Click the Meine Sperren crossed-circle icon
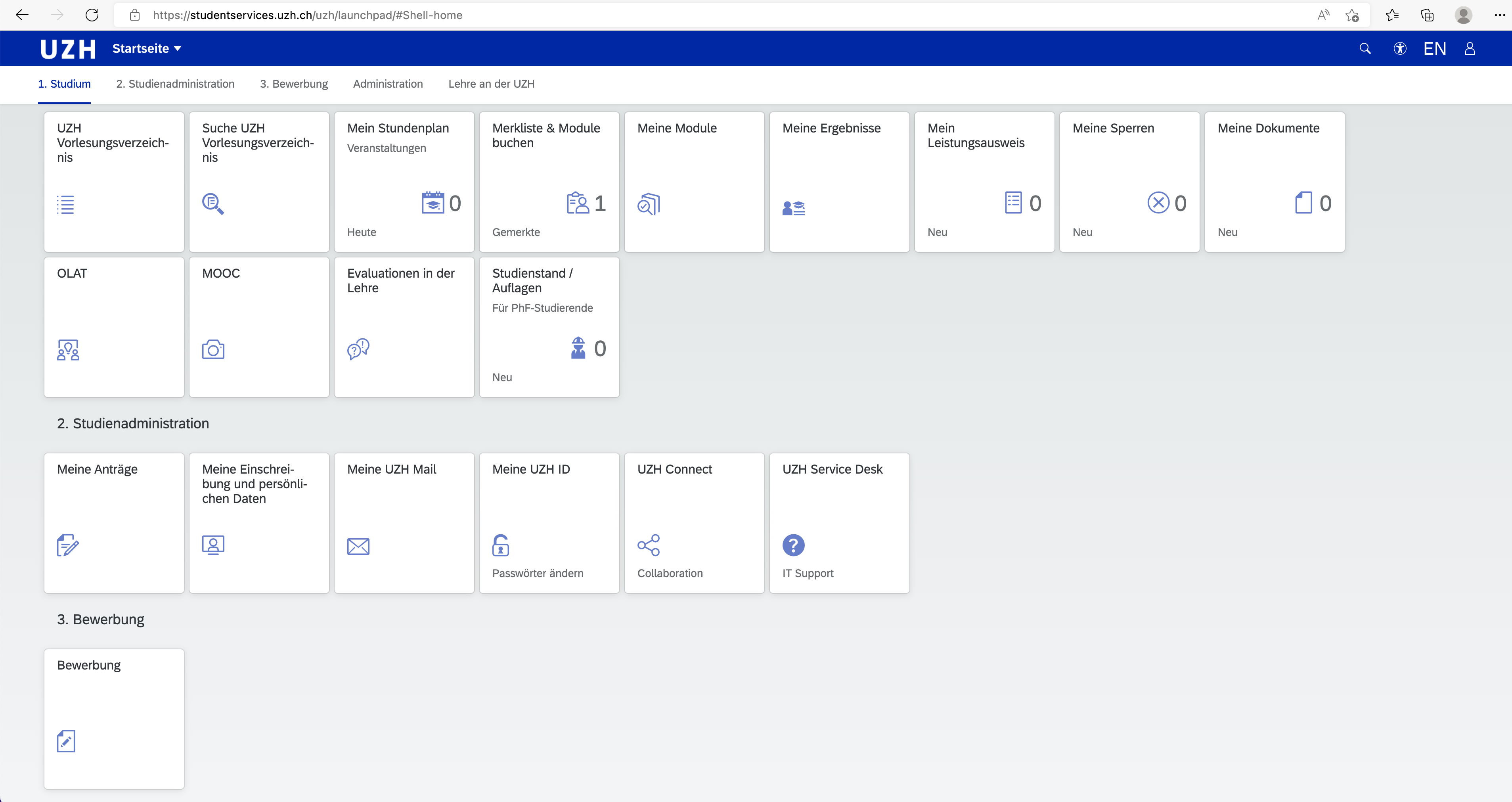This screenshot has width=1512, height=802. click(x=1158, y=203)
